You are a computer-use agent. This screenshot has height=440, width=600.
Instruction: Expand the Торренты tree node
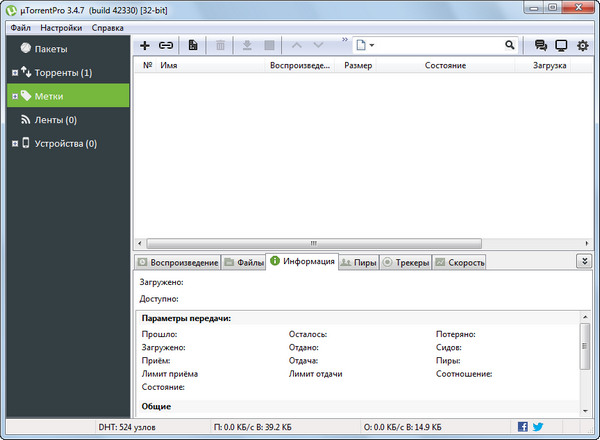(14, 73)
